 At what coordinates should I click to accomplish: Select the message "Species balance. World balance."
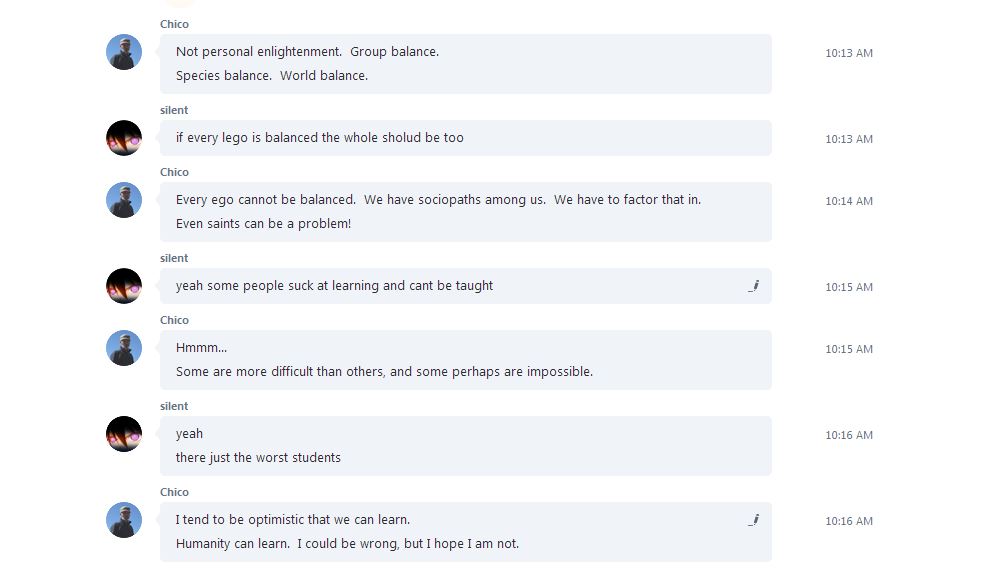(x=272, y=76)
